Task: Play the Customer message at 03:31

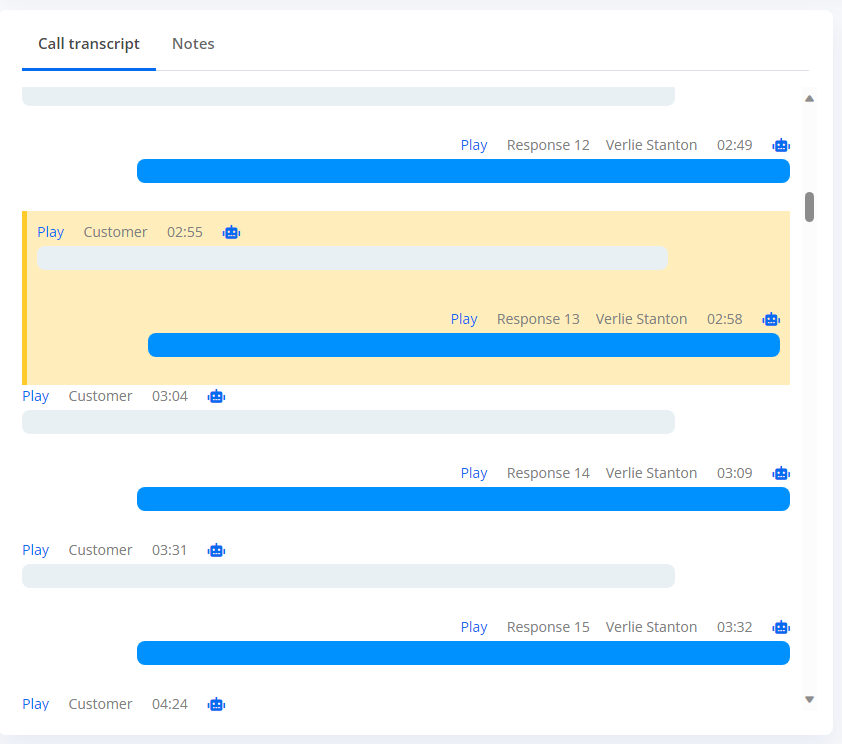Action: 35,550
